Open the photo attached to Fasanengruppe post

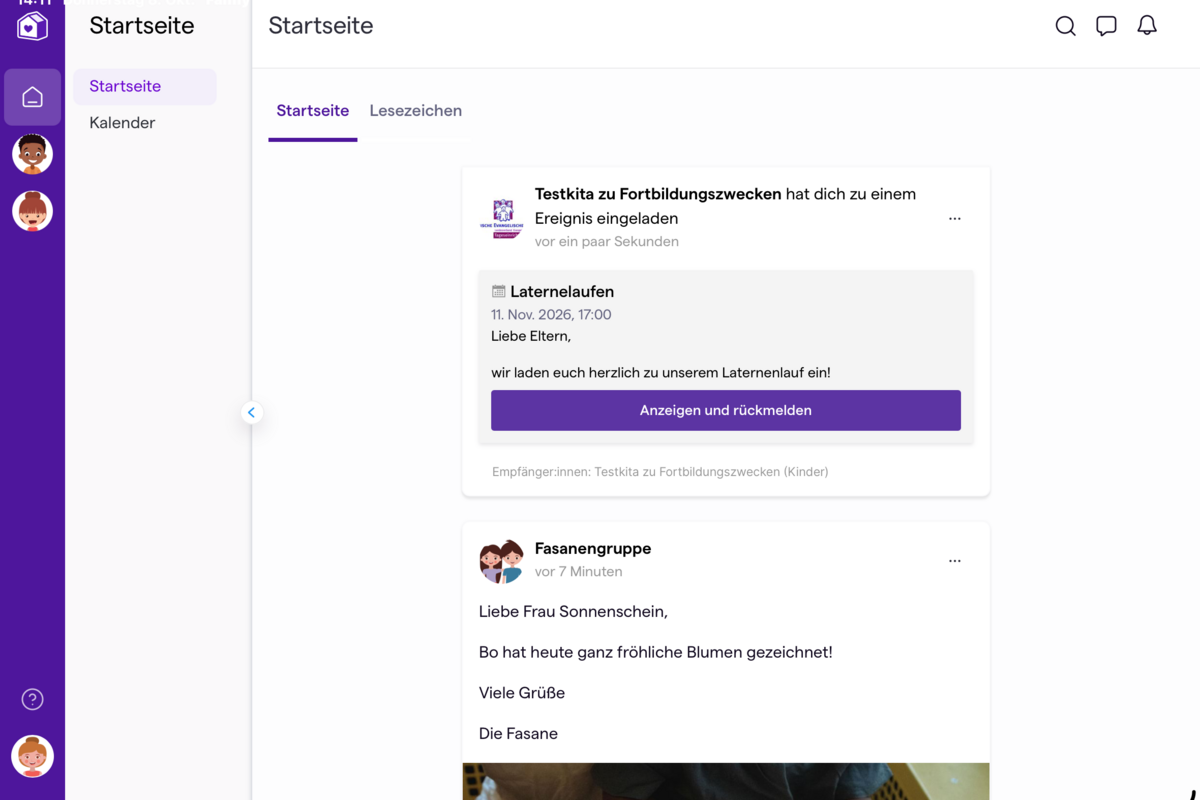tap(726, 781)
